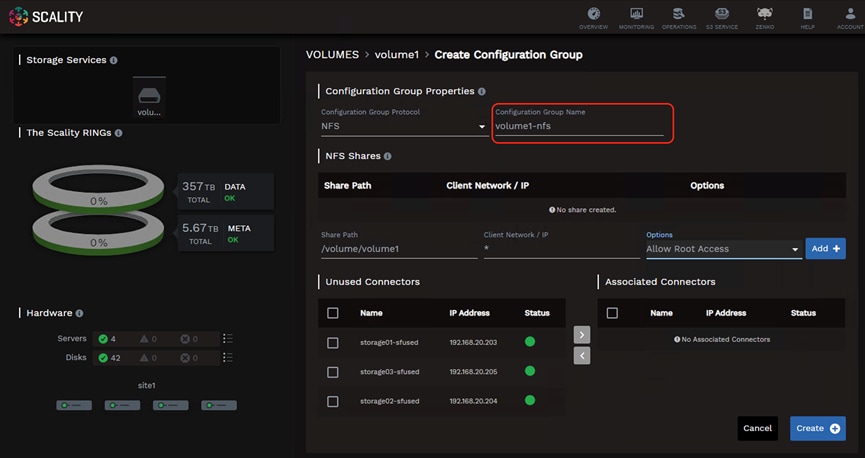The width and height of the screenshot is (865, 458).
Task: Go to volume1 breadcrumb
Action: tap(397, 55)
